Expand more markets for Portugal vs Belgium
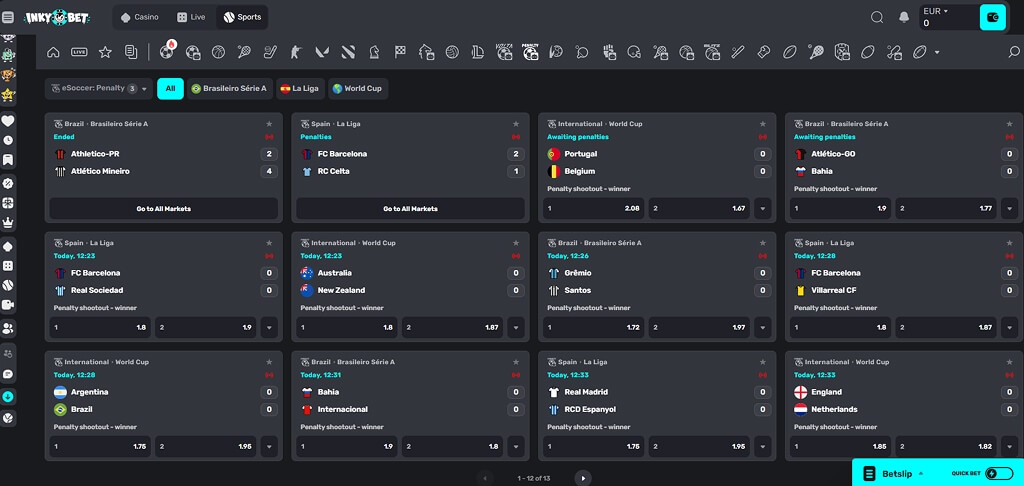The image size is (1024, 486). pos(763,208)
